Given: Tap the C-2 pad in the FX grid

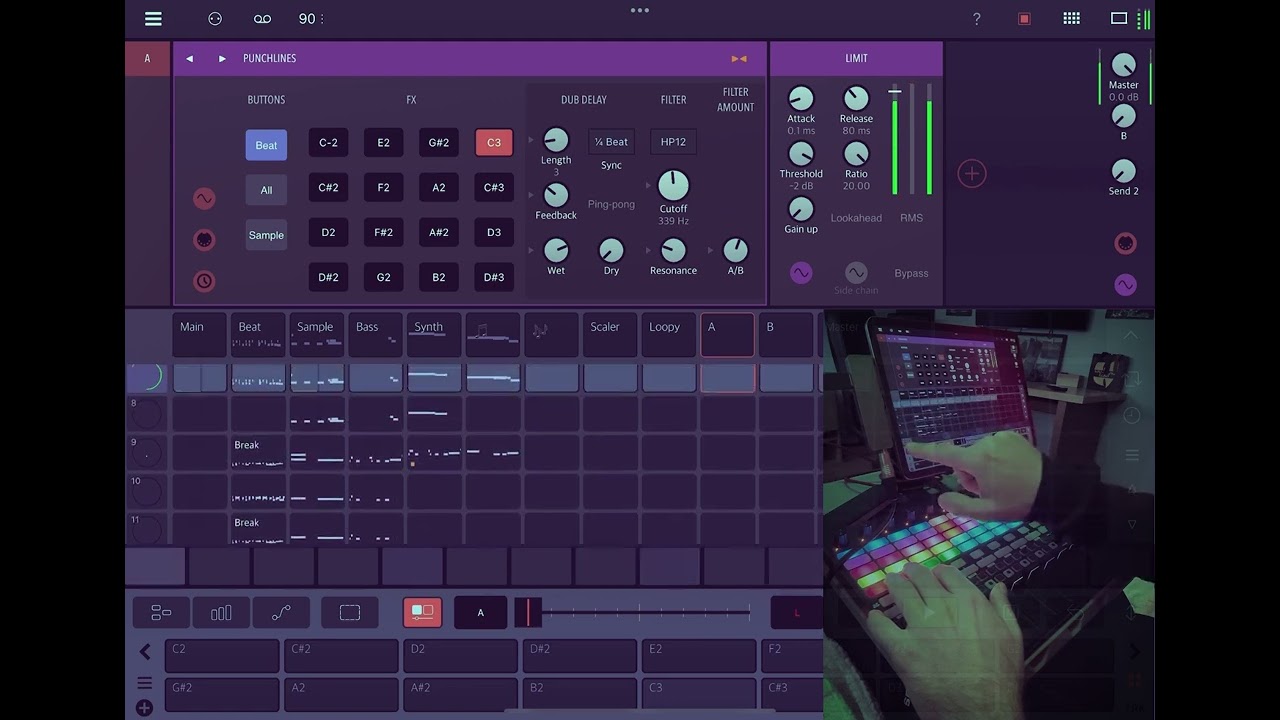Looking at the screenshot, I should (x=328, y=142).
